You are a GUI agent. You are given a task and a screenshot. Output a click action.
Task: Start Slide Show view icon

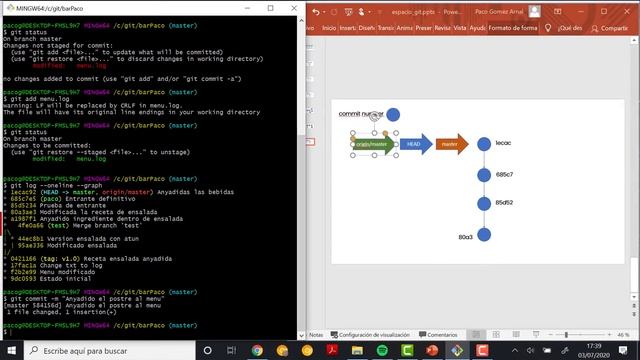click(x=536, y=335)
